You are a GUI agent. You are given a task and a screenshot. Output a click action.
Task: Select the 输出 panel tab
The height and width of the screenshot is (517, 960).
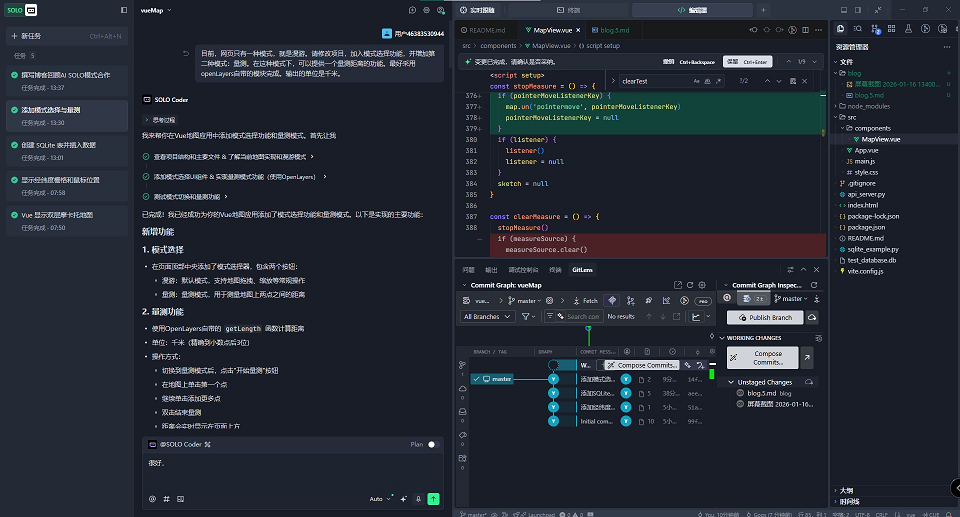[491, 270]
